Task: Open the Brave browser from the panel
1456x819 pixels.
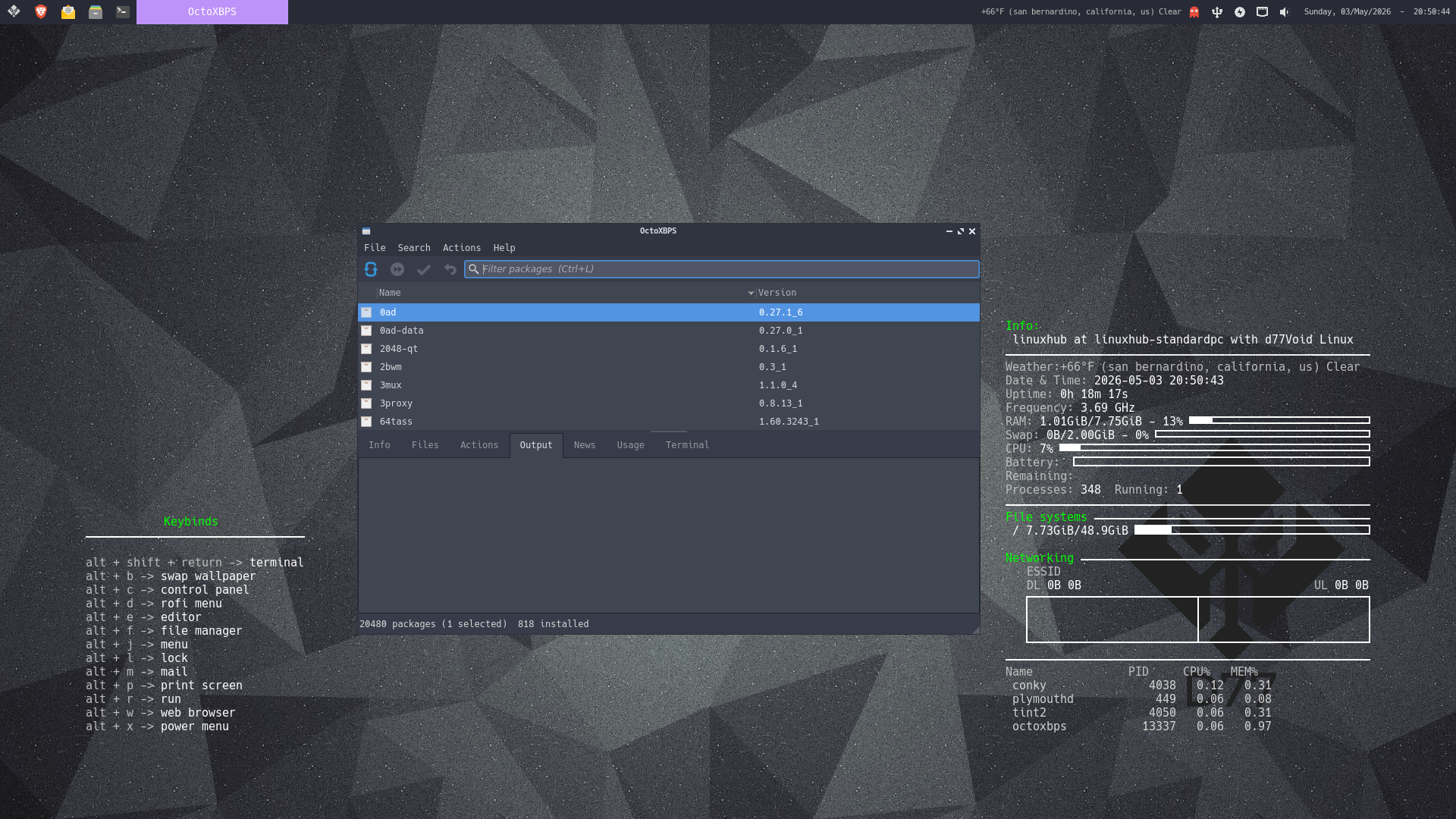Action: tap(41, 11)
